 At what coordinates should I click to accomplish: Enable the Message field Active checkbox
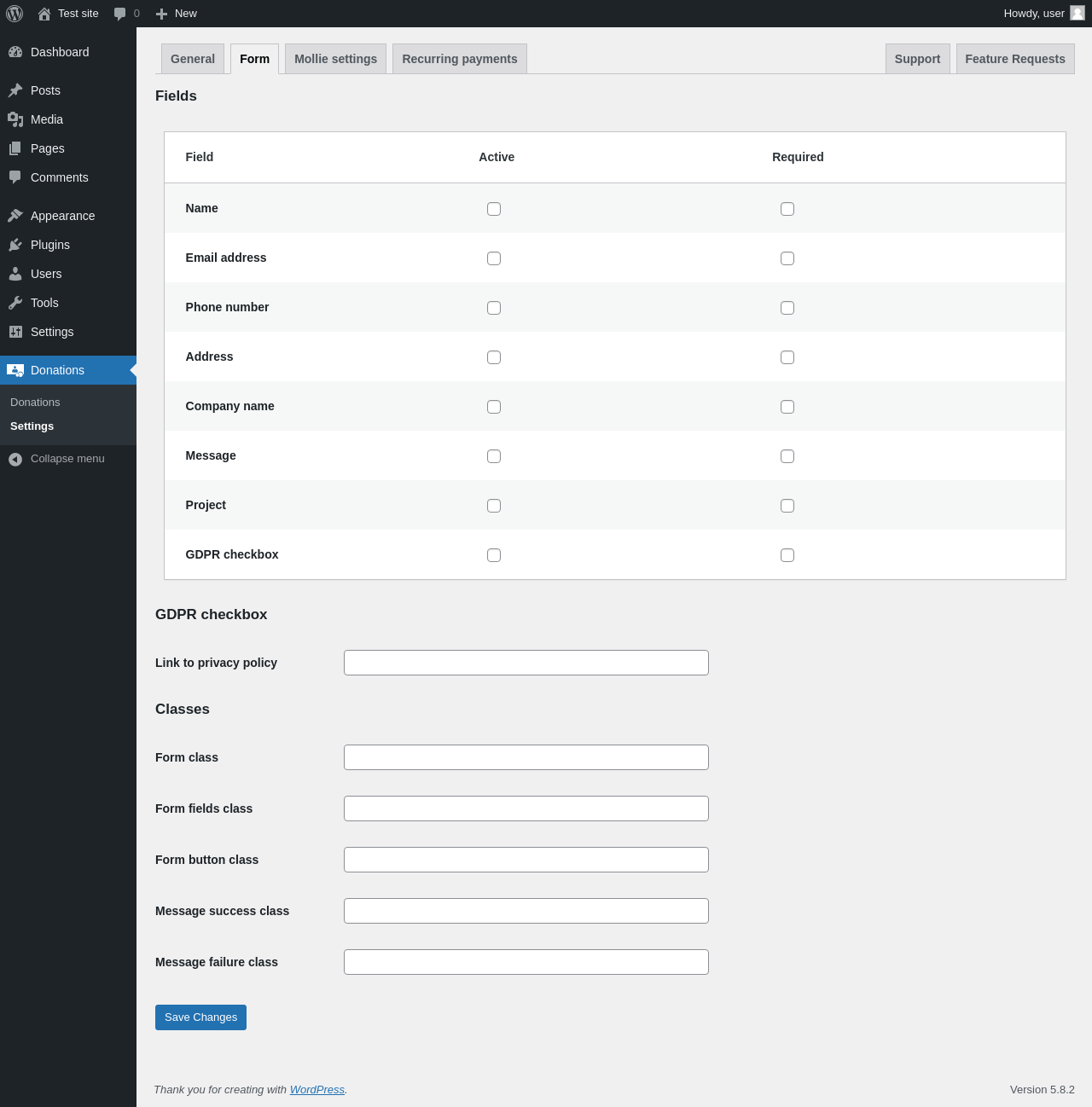click(494, 456)
